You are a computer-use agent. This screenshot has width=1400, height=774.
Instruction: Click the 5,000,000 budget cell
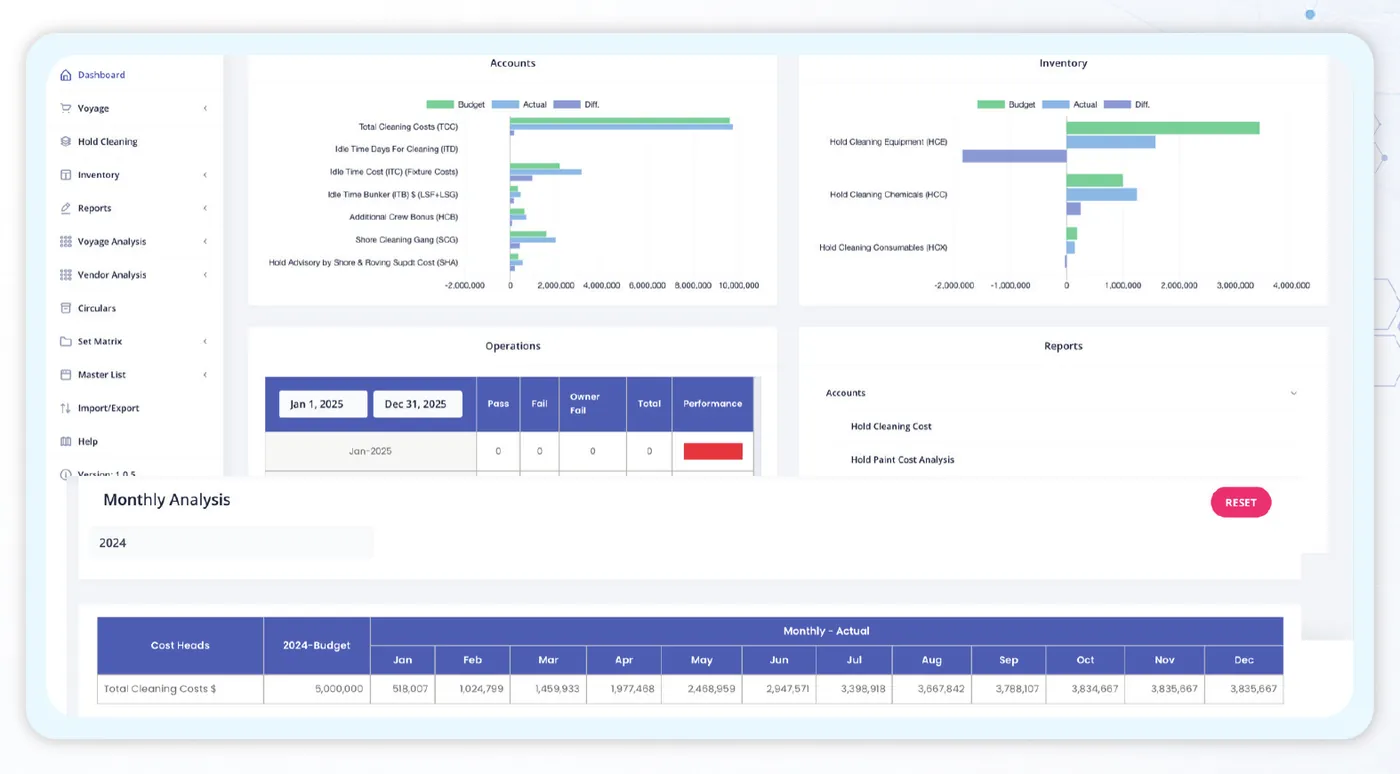(x=317, y=689)
